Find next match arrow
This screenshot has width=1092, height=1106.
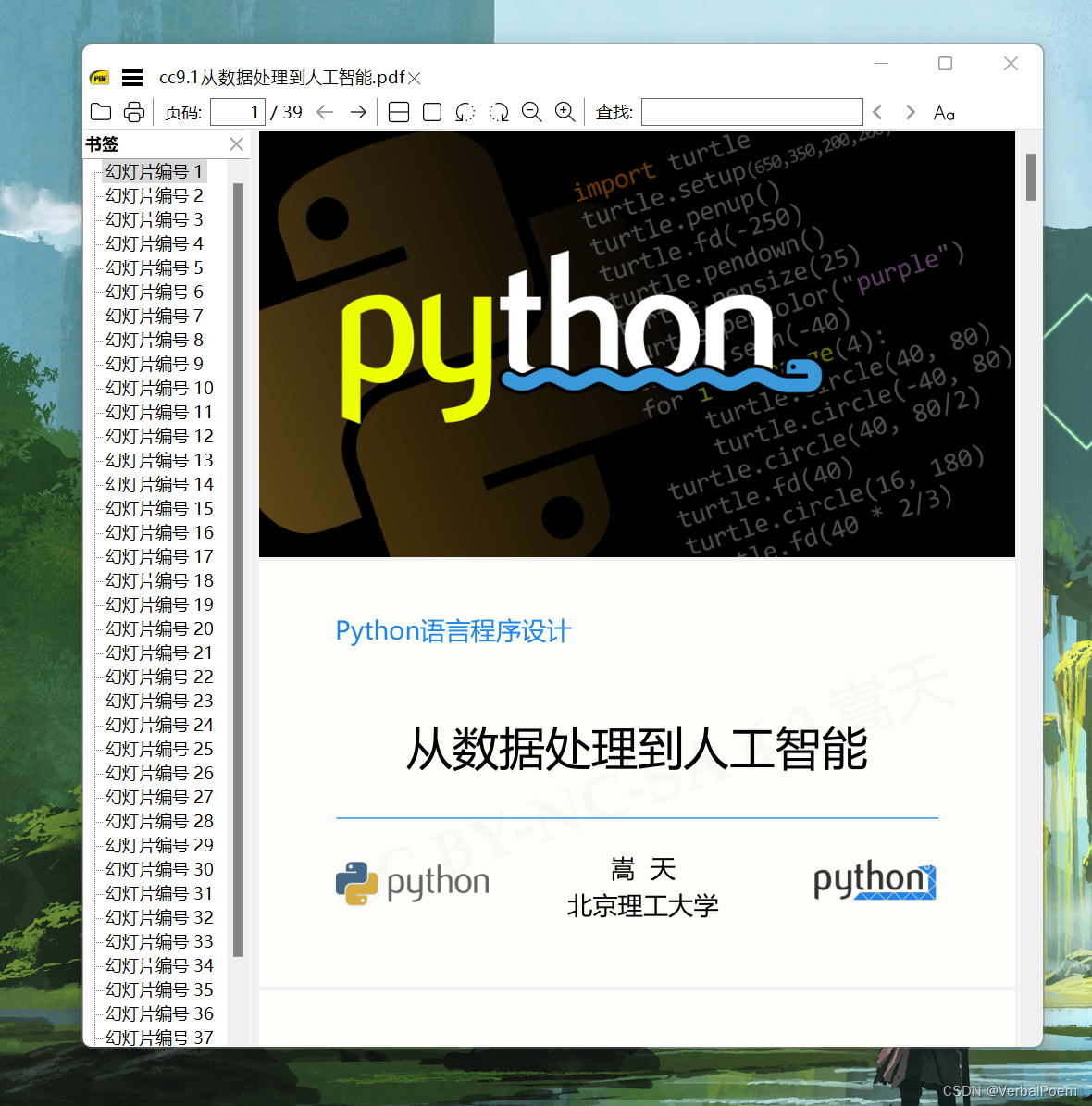pyautogui.click(x=911, y=112)
